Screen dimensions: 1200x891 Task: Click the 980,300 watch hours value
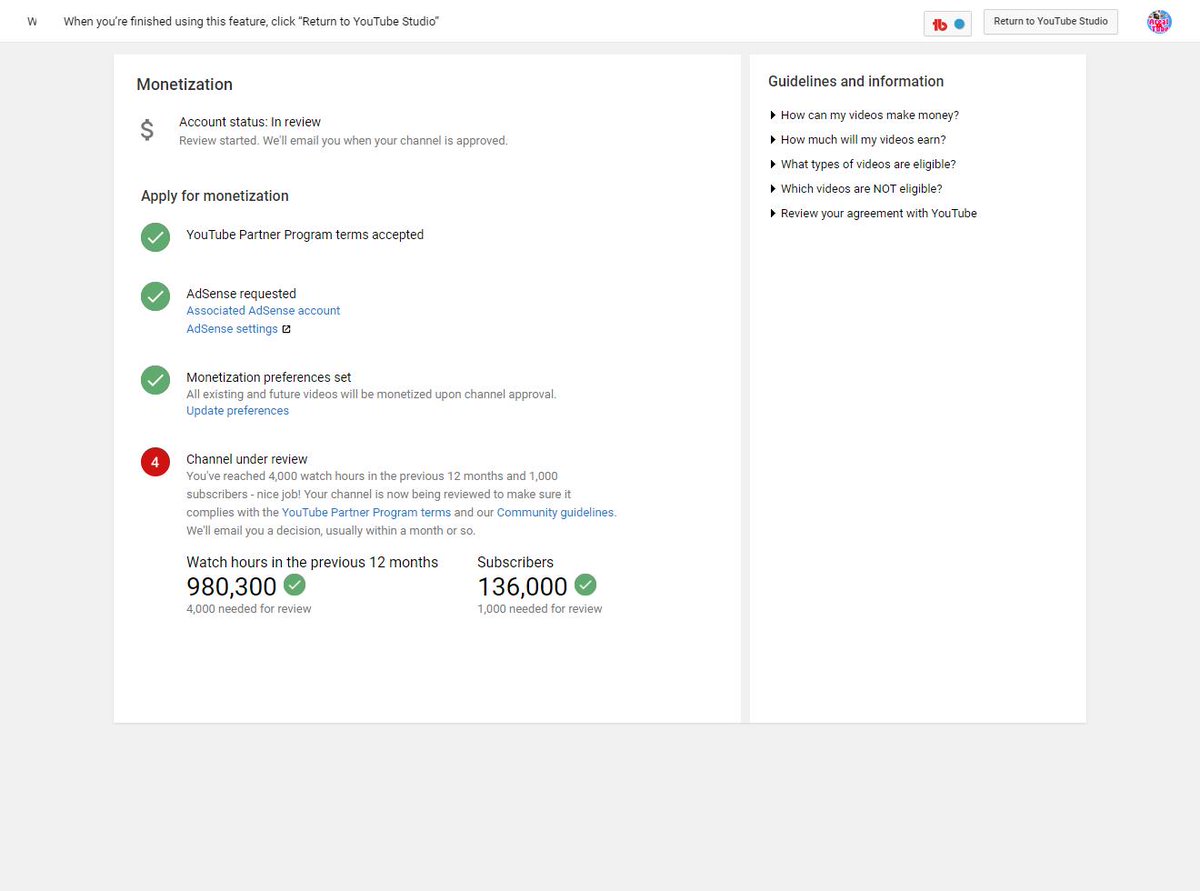point(232,587)
